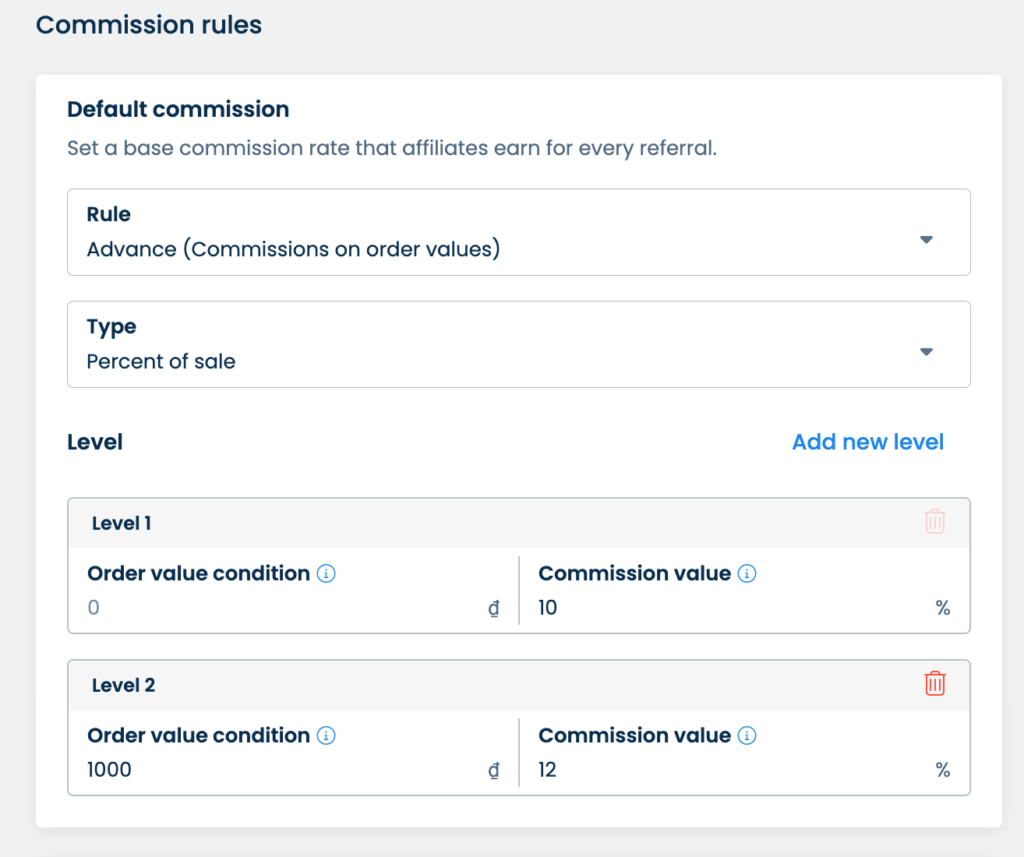Select the 'Advance (Commissions on order values)' rule text
Screen dimensions: 1024x857
pyautogui.click(x=293, y=250)
